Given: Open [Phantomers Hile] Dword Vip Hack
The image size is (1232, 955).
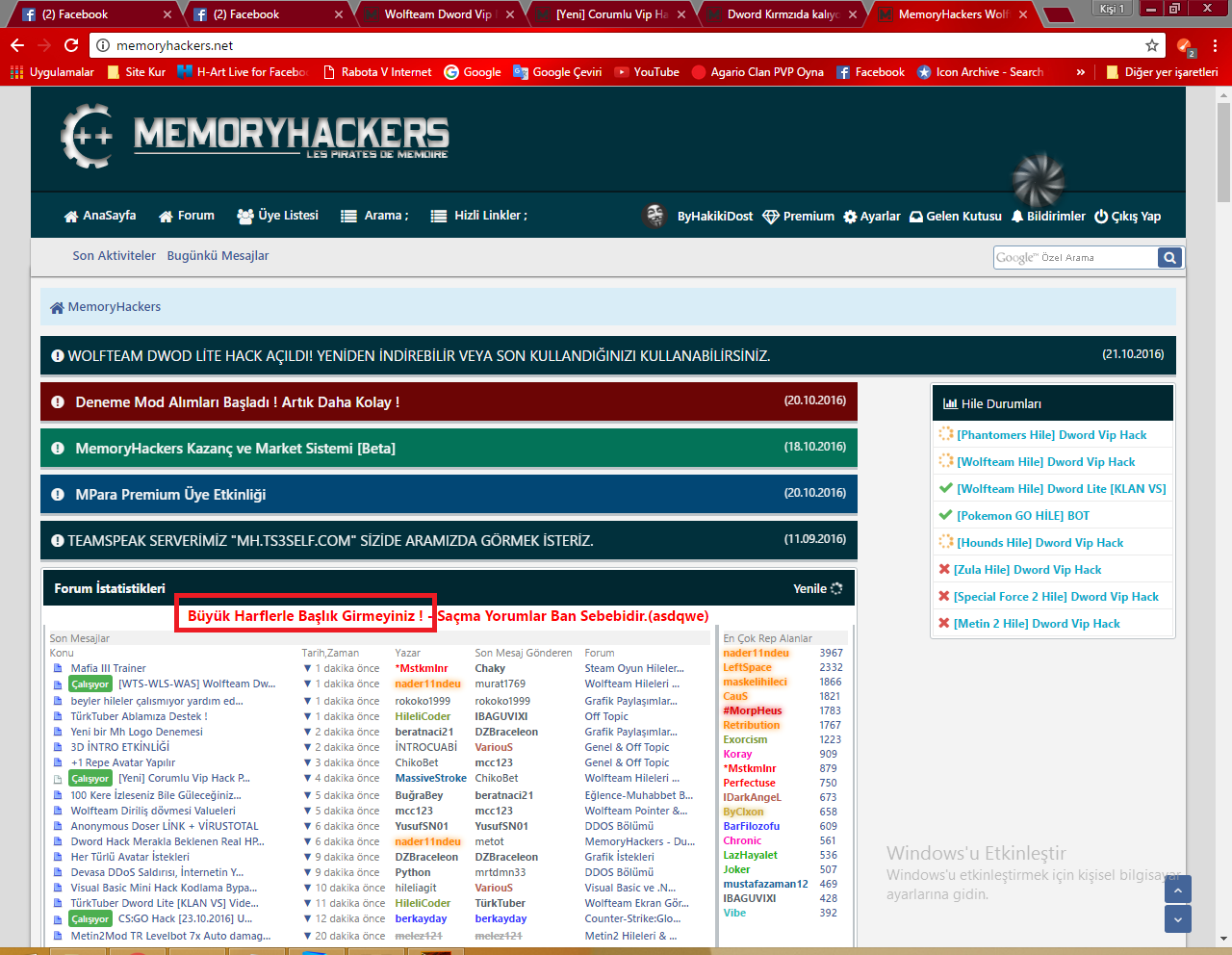Looking at the screenshot, I should coord(1052,435).
